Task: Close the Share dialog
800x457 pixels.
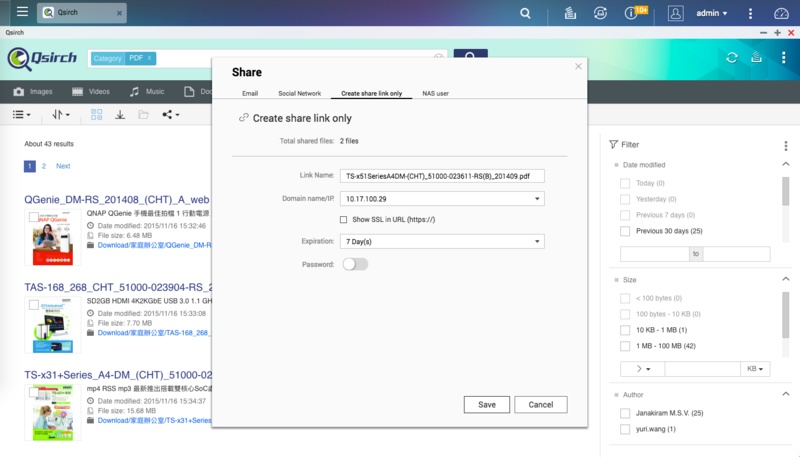Action: [578, 66]
